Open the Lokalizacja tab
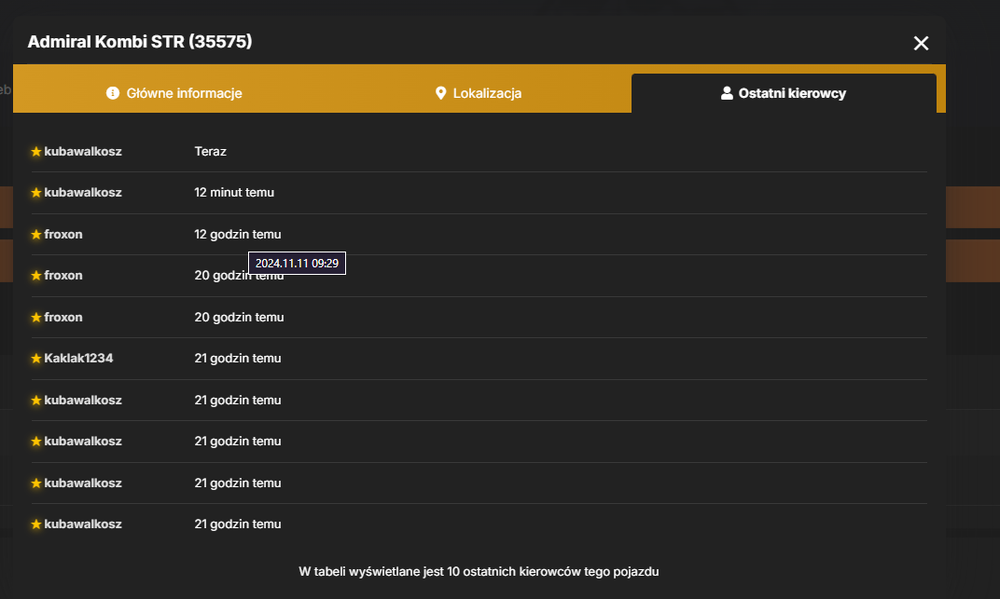Screen dimensions: 1000x599 [x=478, y=93]
